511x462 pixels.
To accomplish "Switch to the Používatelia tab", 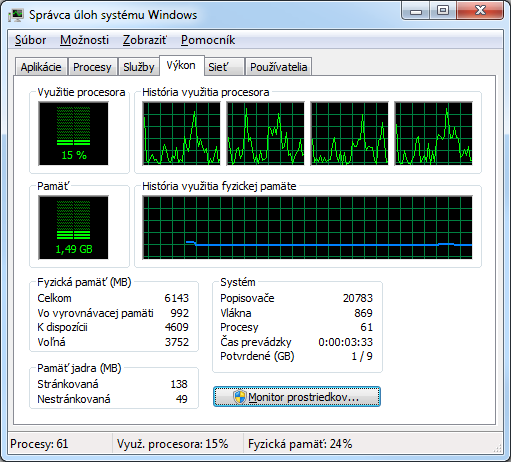I will click(278, 67).
